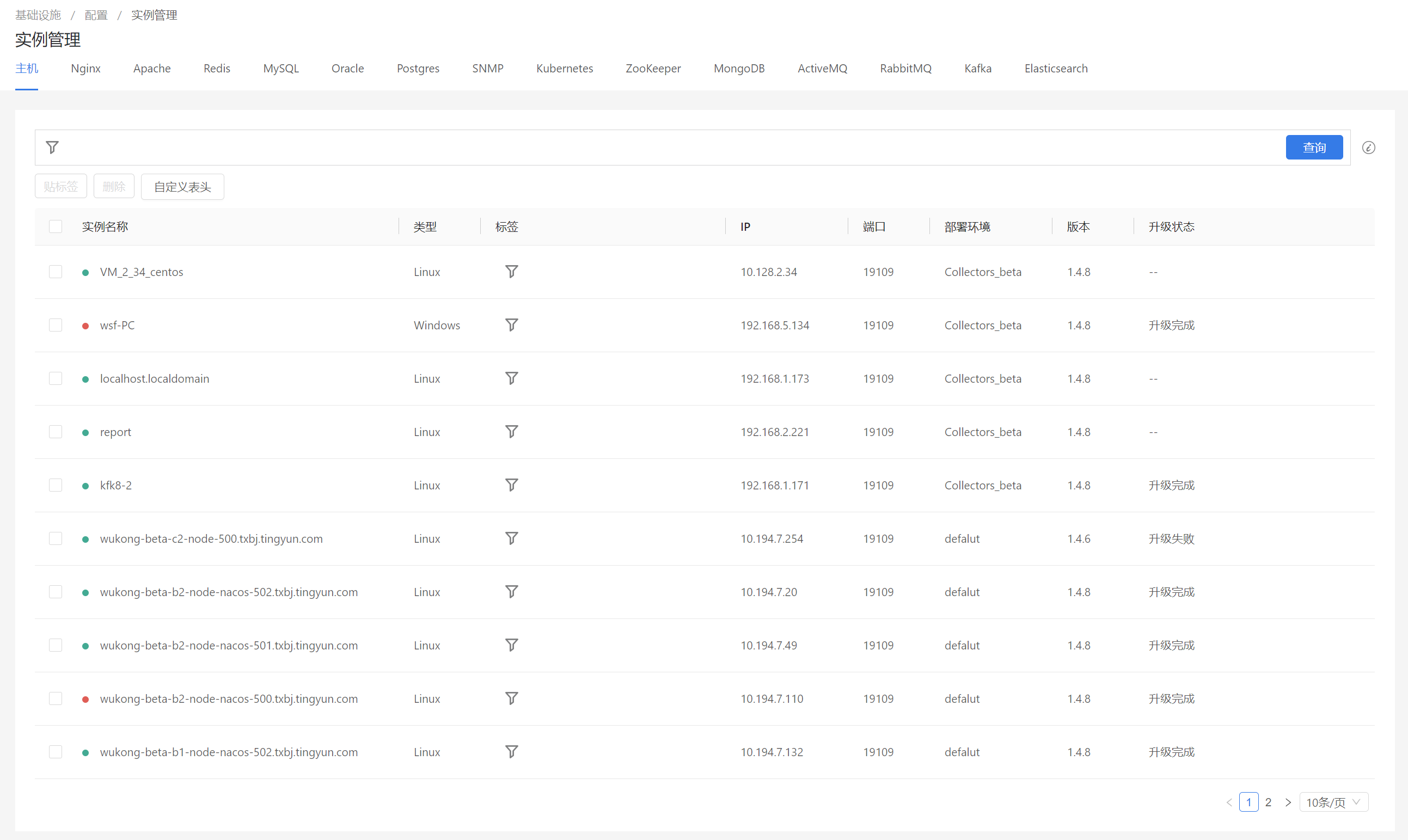The image size is (1408, 840).
Task: Switch to the Apache tab
Action: click(x=152, y=69)
